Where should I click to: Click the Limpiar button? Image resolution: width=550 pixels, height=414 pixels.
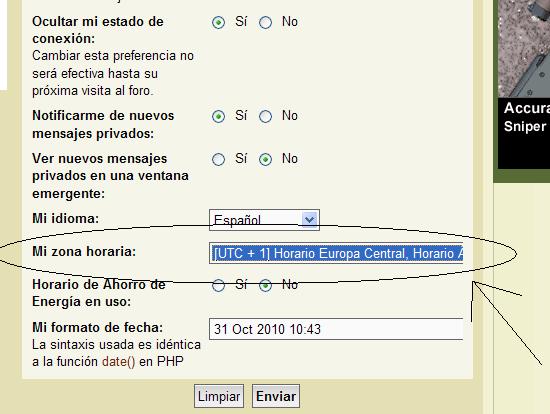219,396
